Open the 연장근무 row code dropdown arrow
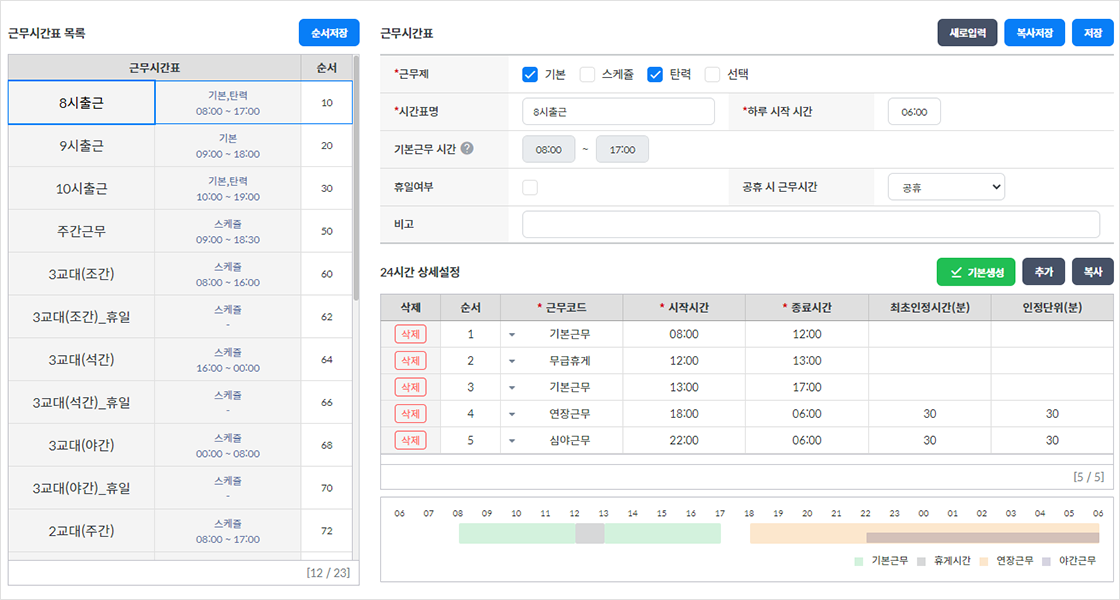This screenshot has width=1120, height=600. [x=512, y=414]
